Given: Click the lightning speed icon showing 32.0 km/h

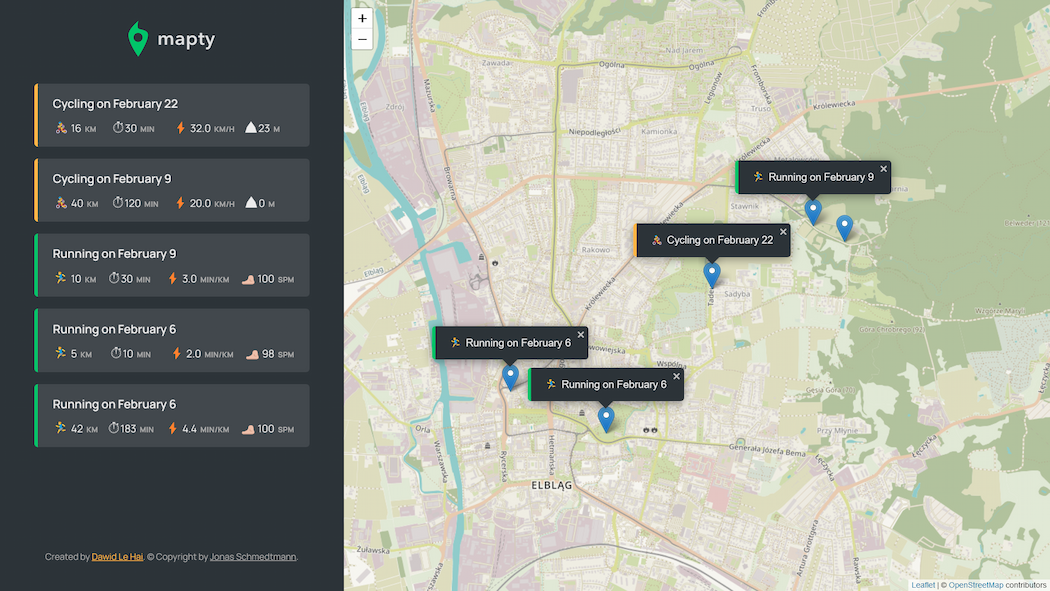Looking at the screenshot, I should tap(181, 128).
